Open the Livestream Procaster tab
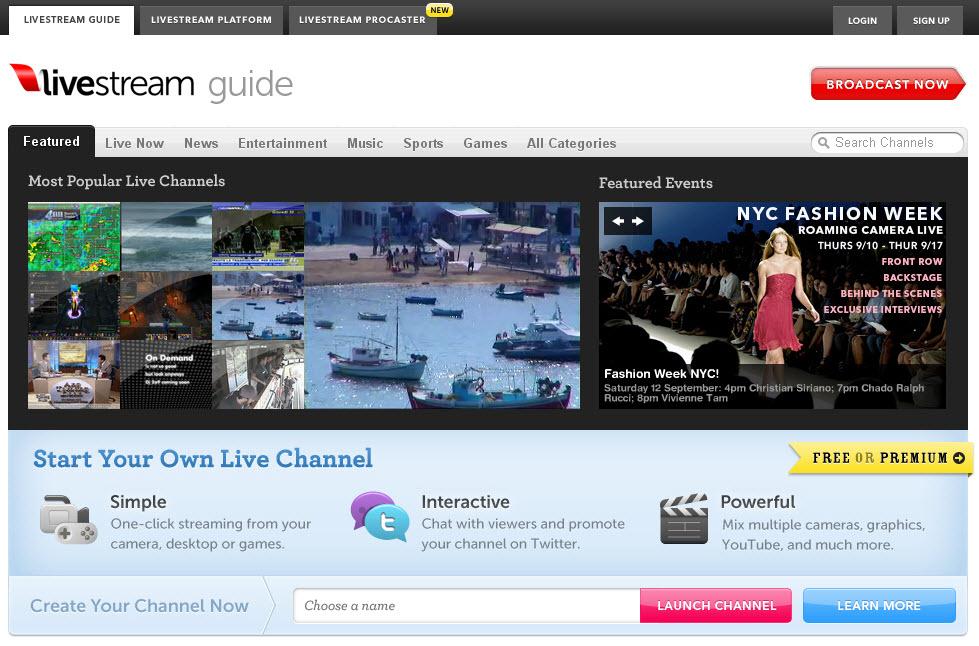 [x=362, y=19]
